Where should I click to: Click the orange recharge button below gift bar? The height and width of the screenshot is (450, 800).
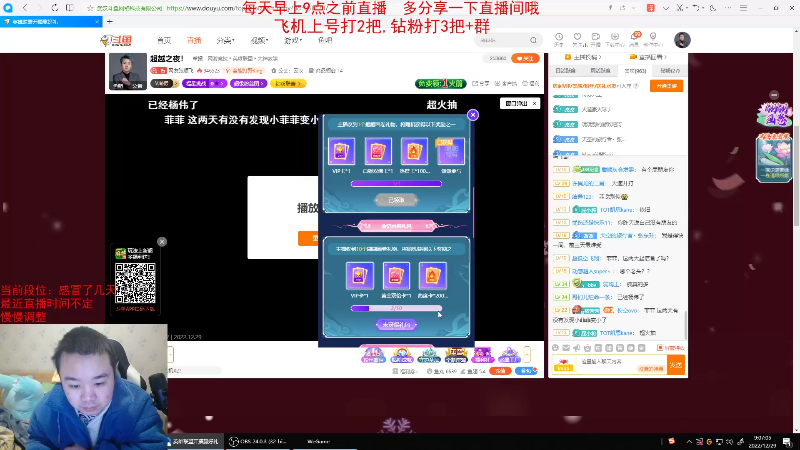(501, 371)
